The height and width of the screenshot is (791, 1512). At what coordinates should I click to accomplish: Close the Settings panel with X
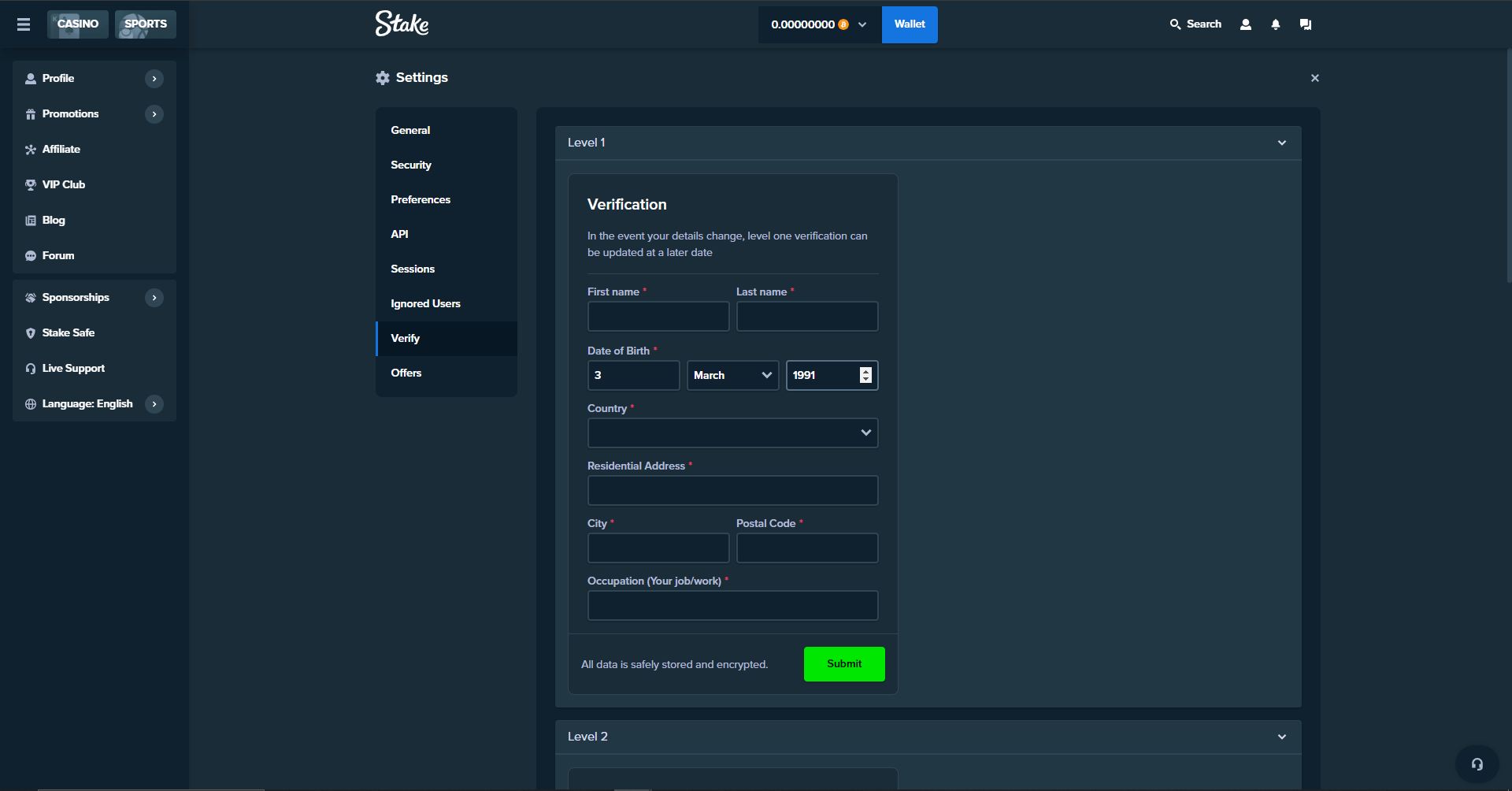[1314, 78]
